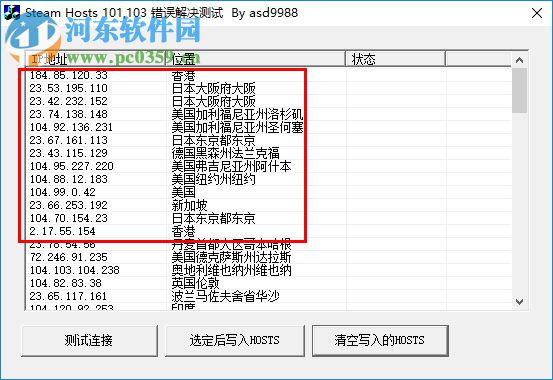
Task: Click location 美国德克萨斯州达拉斯
Action: pos(231,257)
